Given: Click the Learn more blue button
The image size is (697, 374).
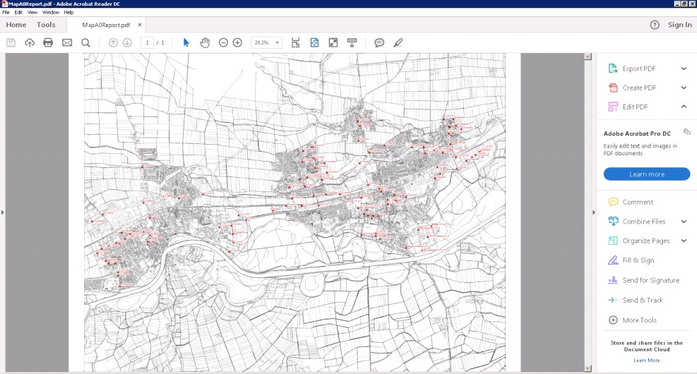Looking at the screenshot, I should point(647,174).
